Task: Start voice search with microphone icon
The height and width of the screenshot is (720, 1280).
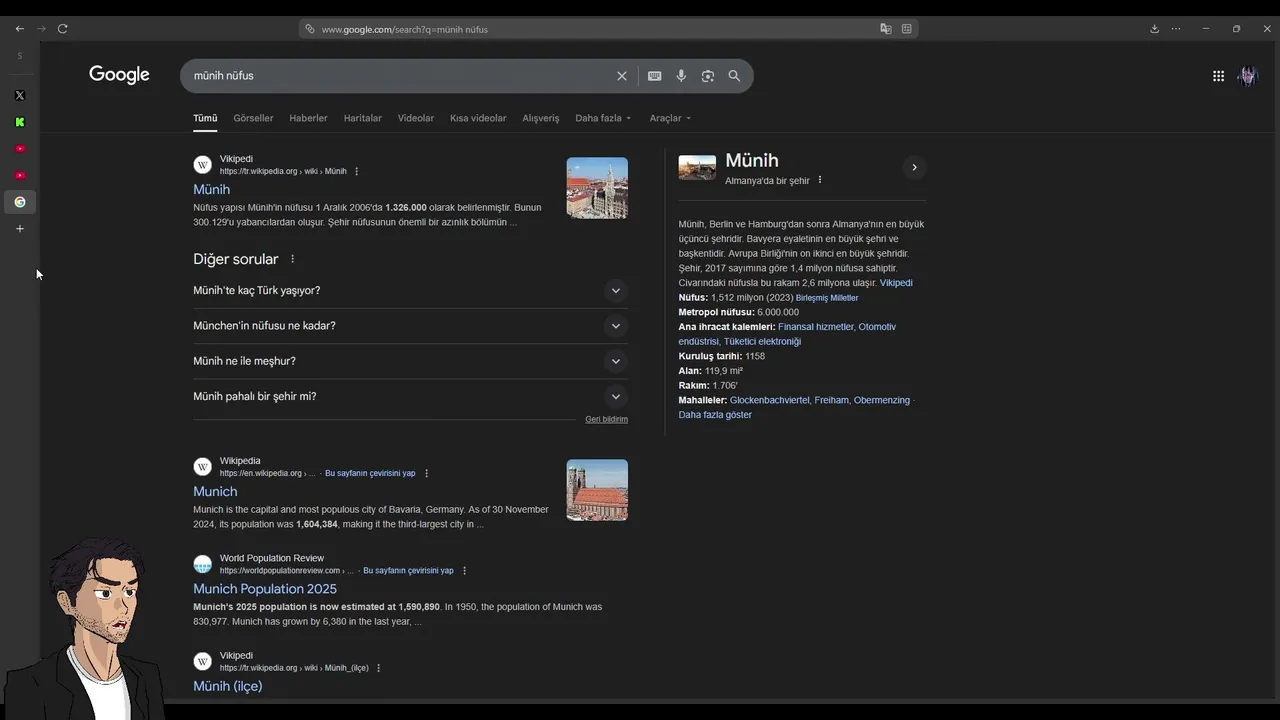Action: click(x=681, y=76)
